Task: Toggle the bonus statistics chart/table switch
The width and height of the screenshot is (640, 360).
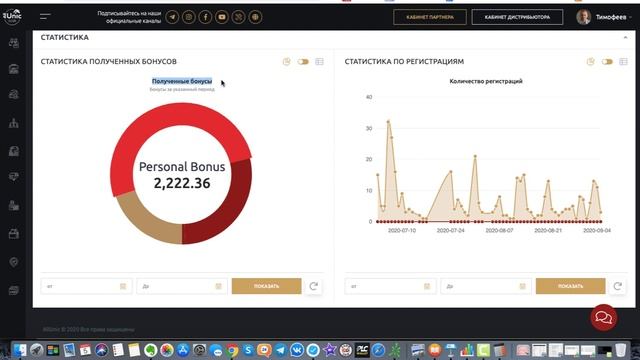Action: (303, 62)
